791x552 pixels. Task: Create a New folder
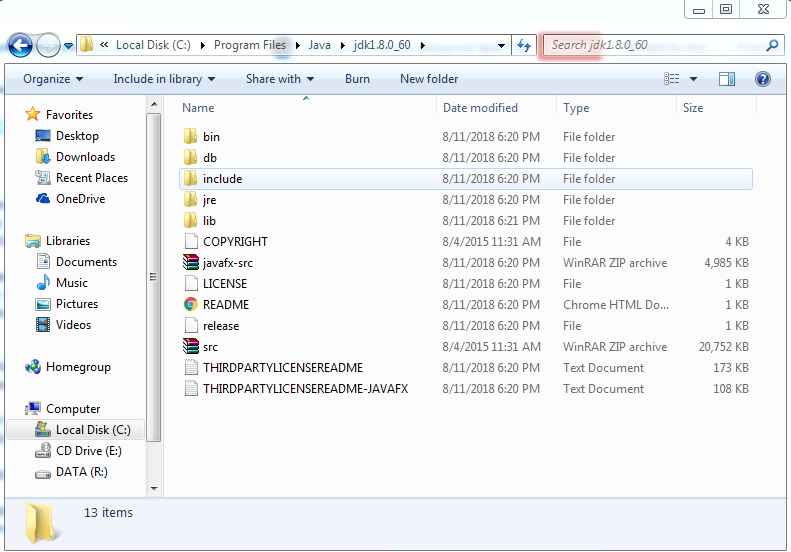429,79
